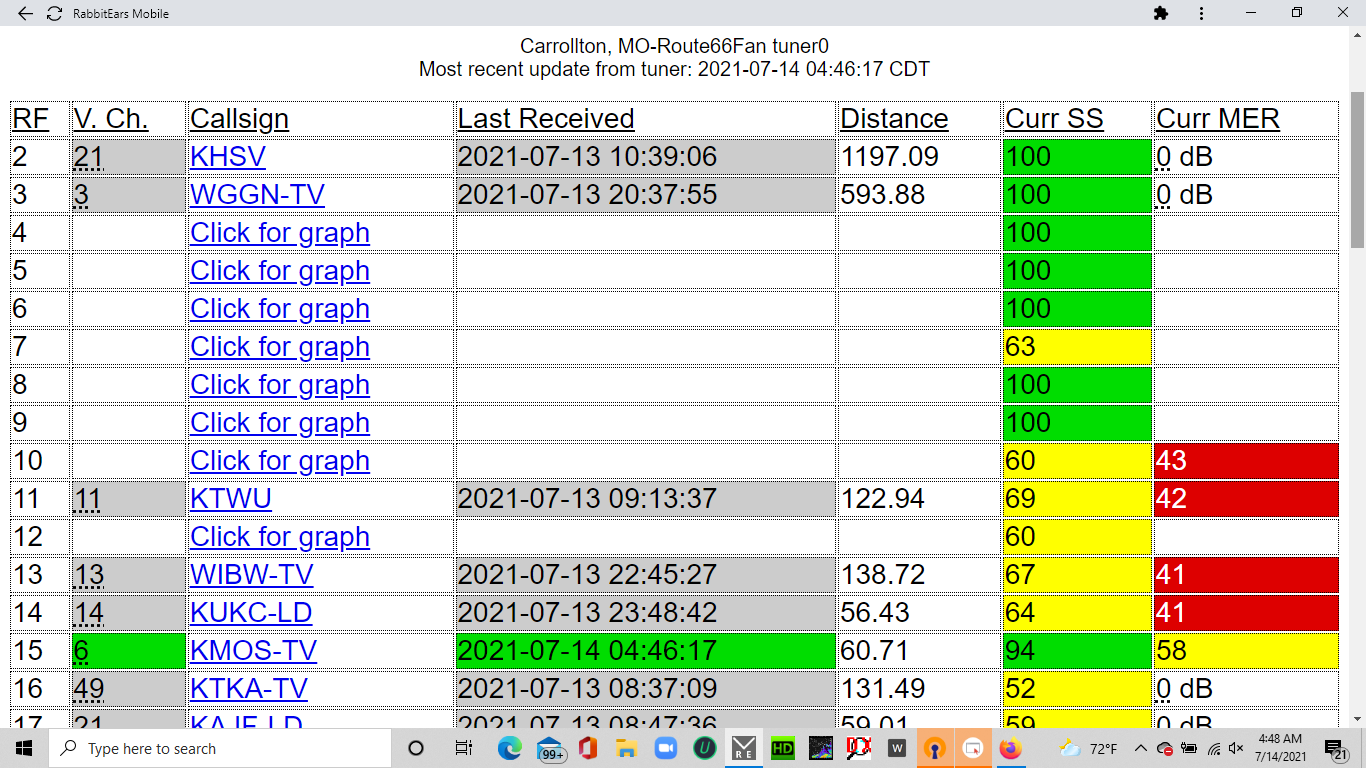1366x768 pixels.
Task: Click the page's vertical scrollbar thumb
Action: 1357,169
